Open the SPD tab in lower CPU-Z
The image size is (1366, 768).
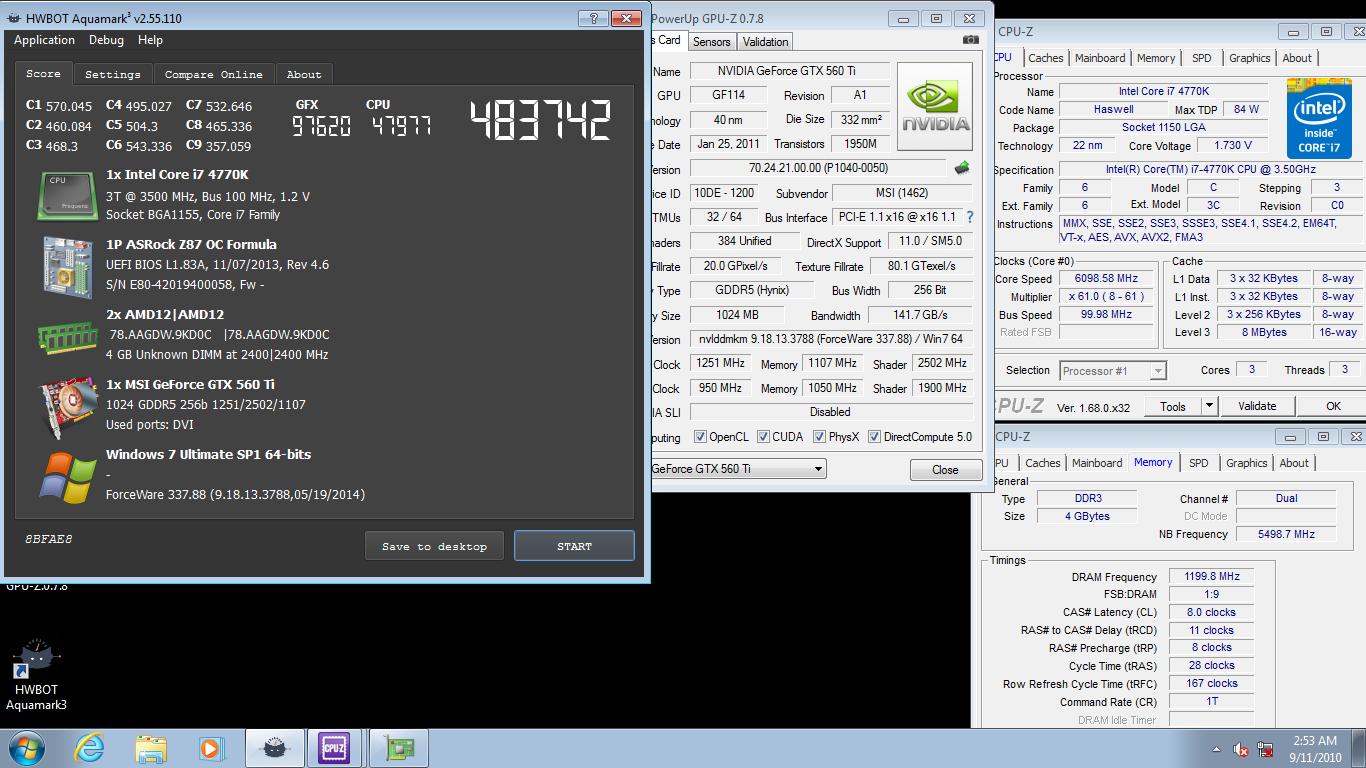point(1198,463)
